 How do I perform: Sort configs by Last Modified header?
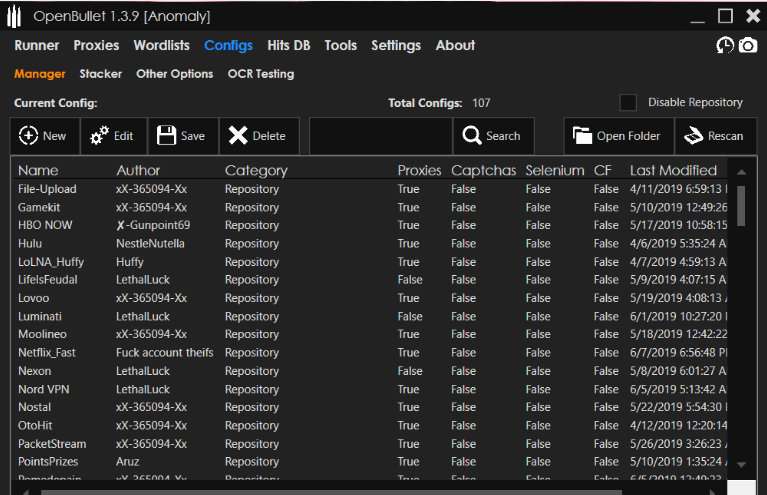click(673, 170)
